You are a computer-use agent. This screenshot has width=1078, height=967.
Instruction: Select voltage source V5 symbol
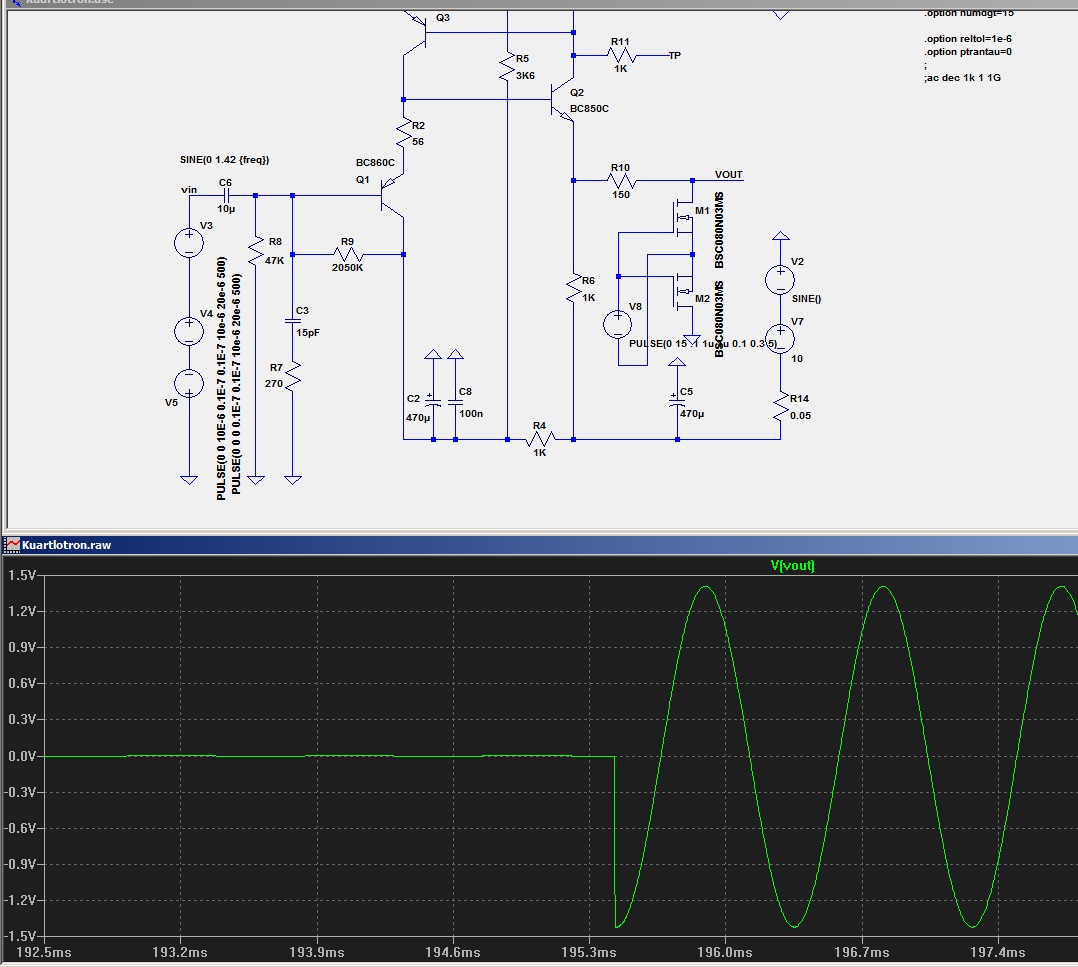pyautogui.click(x=189, y=384)
